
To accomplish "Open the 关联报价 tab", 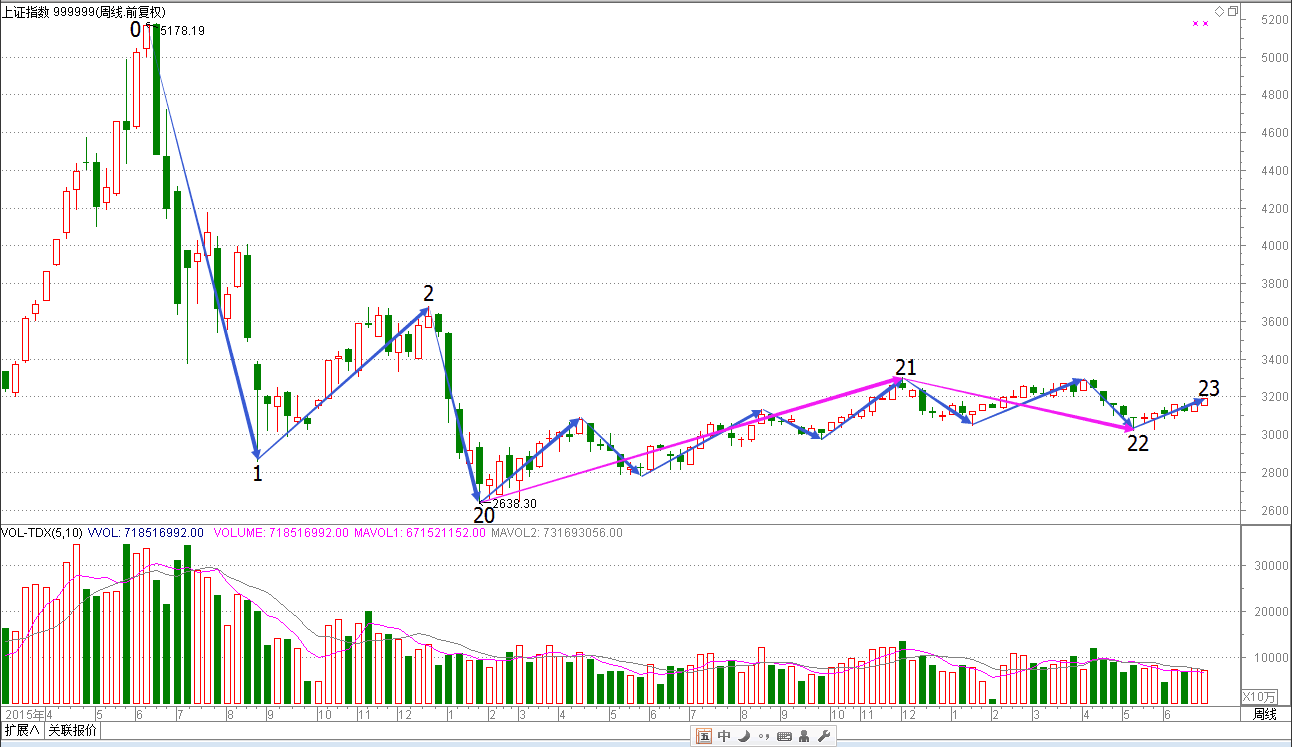I will tap(73, 730).
